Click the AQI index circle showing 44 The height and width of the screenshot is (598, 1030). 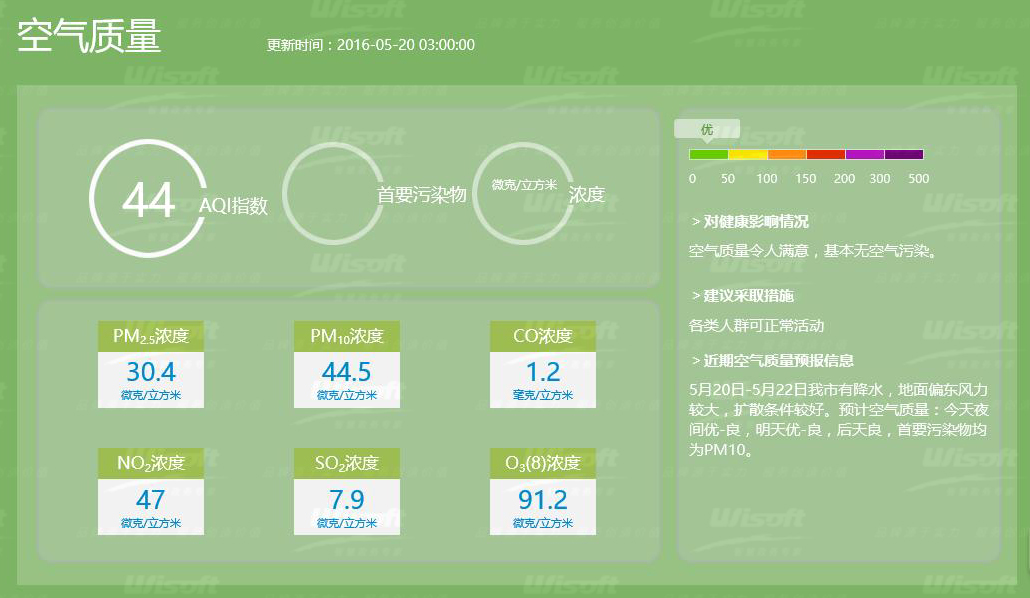coord(148,199)
